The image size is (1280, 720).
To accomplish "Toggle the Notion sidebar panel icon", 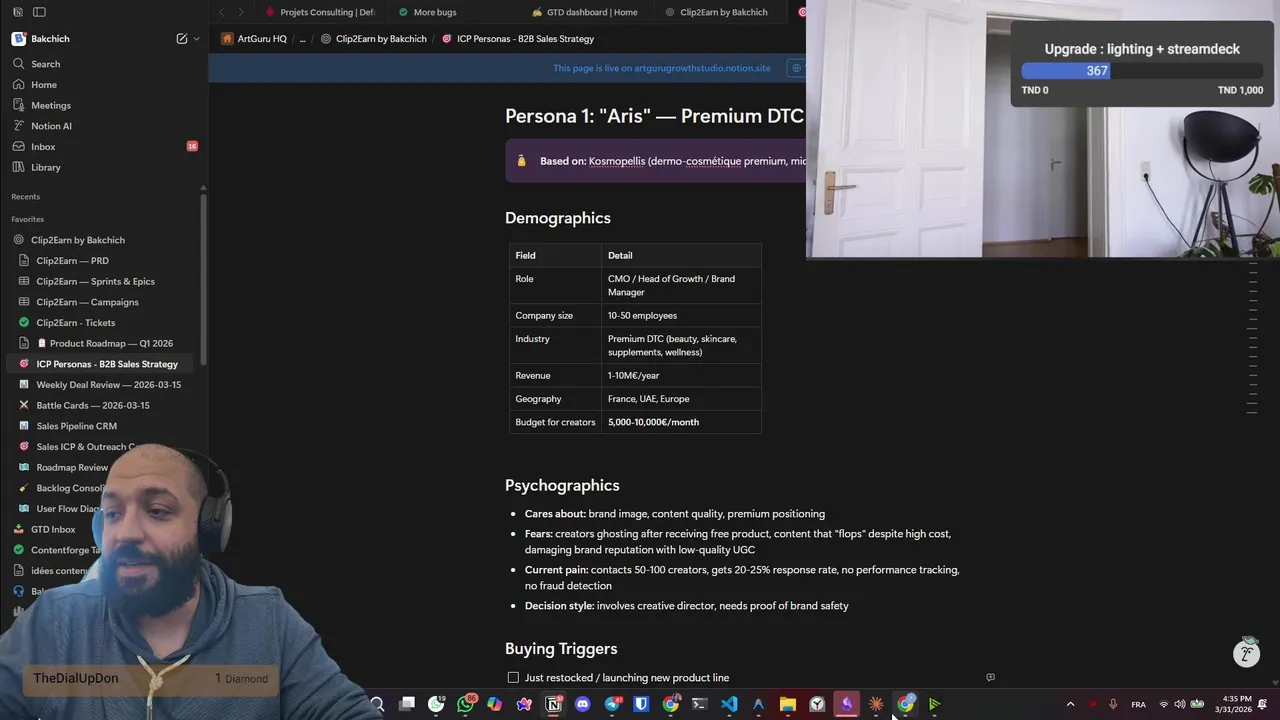I will 39,12.
